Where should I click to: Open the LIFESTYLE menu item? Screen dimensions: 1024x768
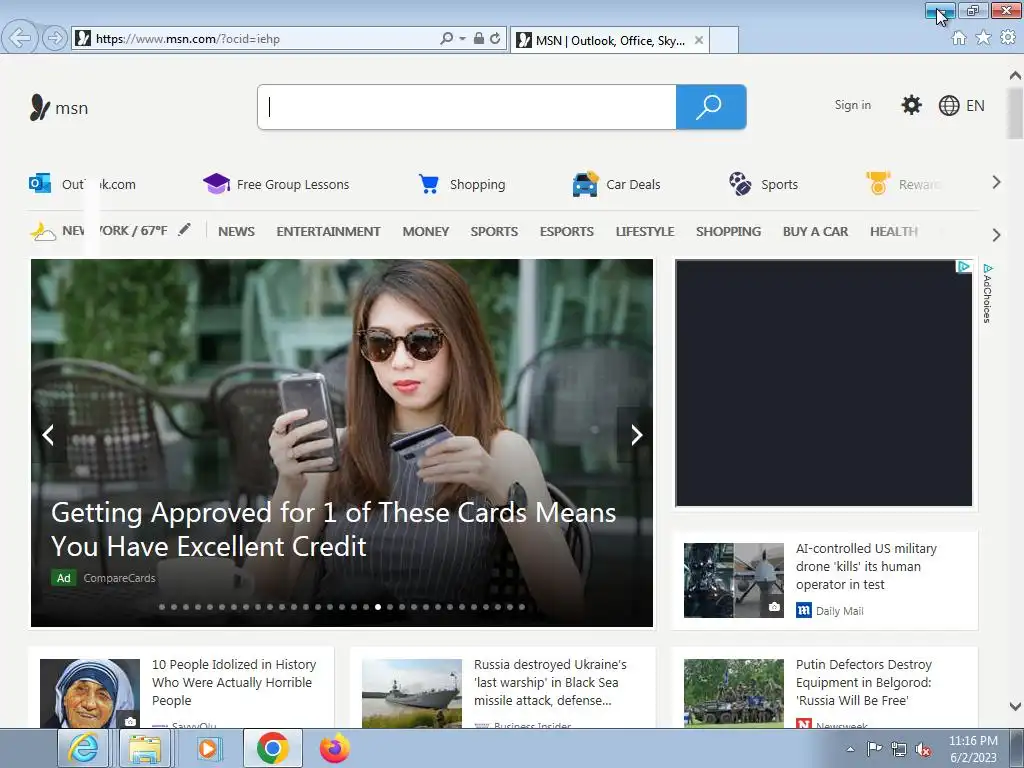(645, 231)
